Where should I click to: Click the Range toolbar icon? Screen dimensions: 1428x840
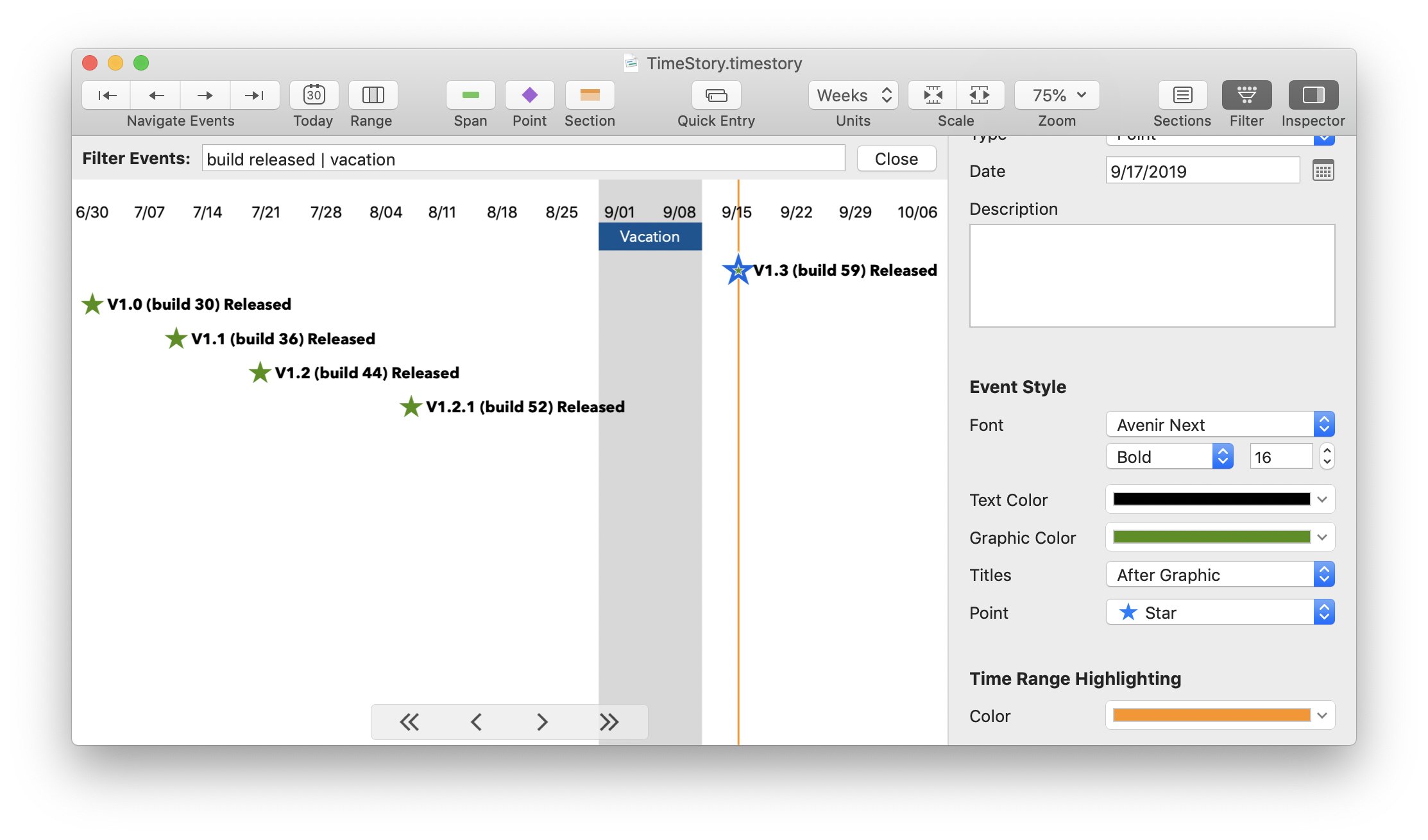pos(372,95)
